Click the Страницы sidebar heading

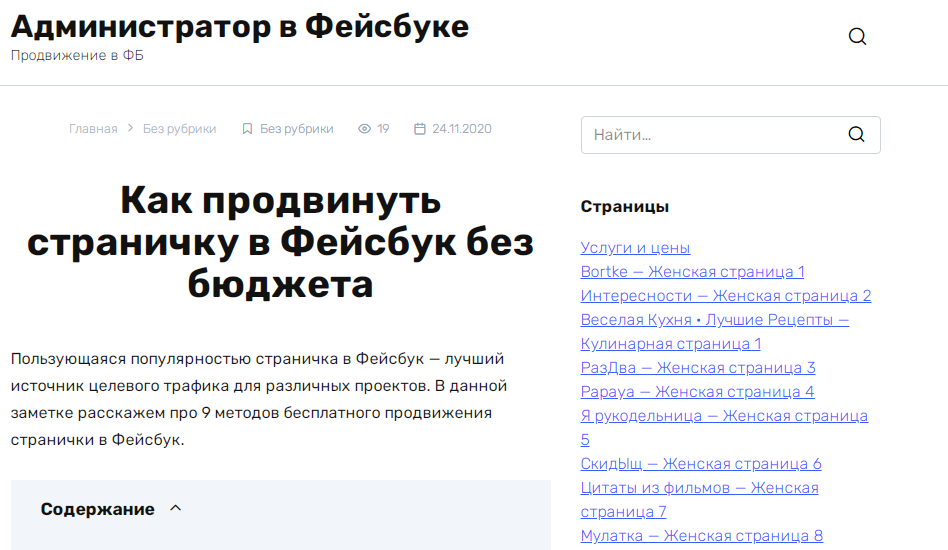tap(625, 207)
